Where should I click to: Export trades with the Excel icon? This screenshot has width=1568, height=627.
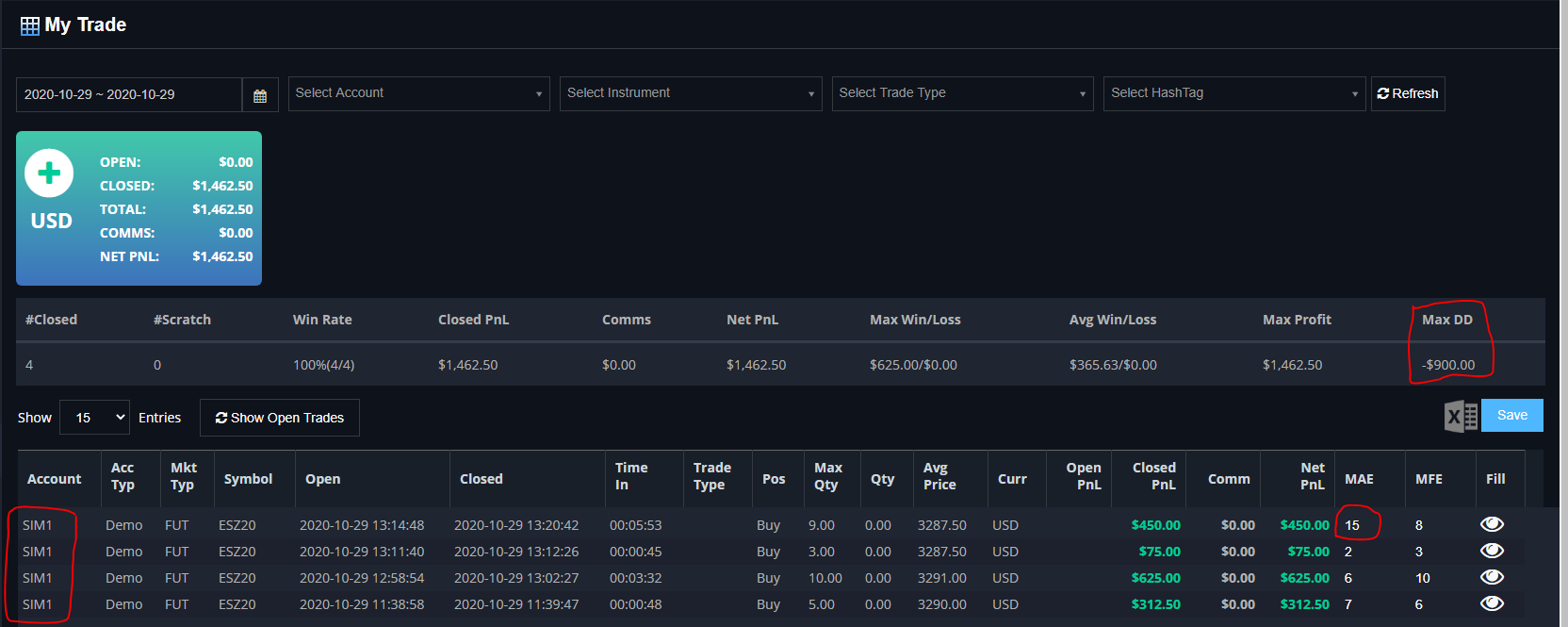pos(1461,416)
